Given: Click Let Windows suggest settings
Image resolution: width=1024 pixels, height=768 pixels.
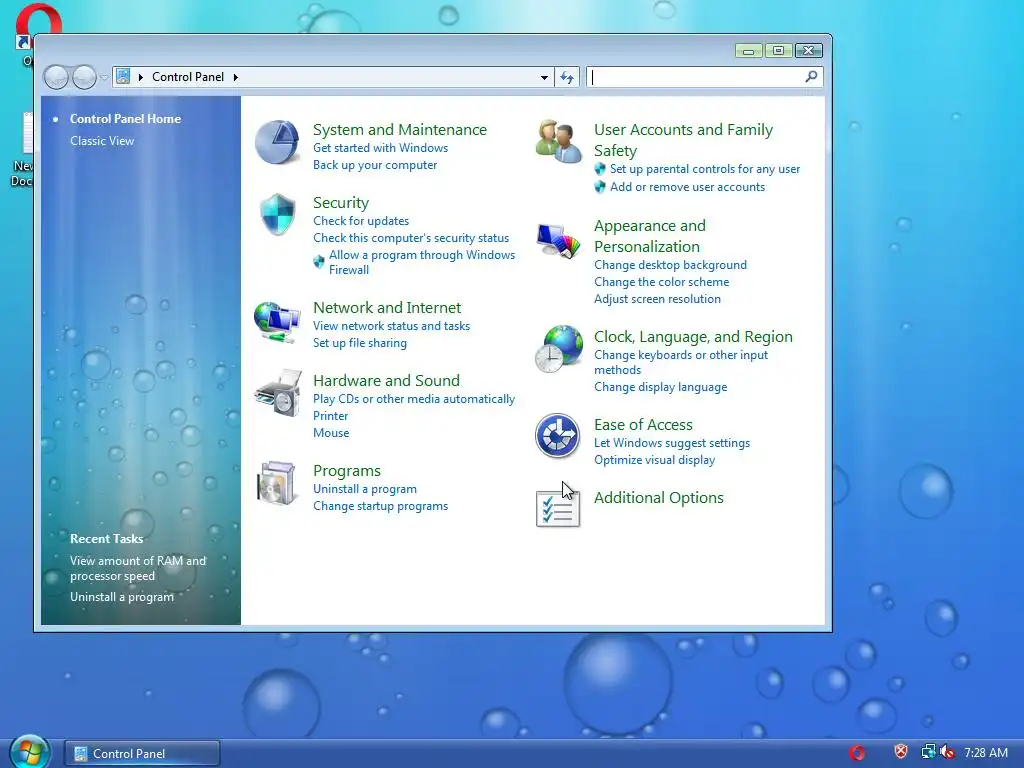Looking at the screenshot, I should (671, 443).
